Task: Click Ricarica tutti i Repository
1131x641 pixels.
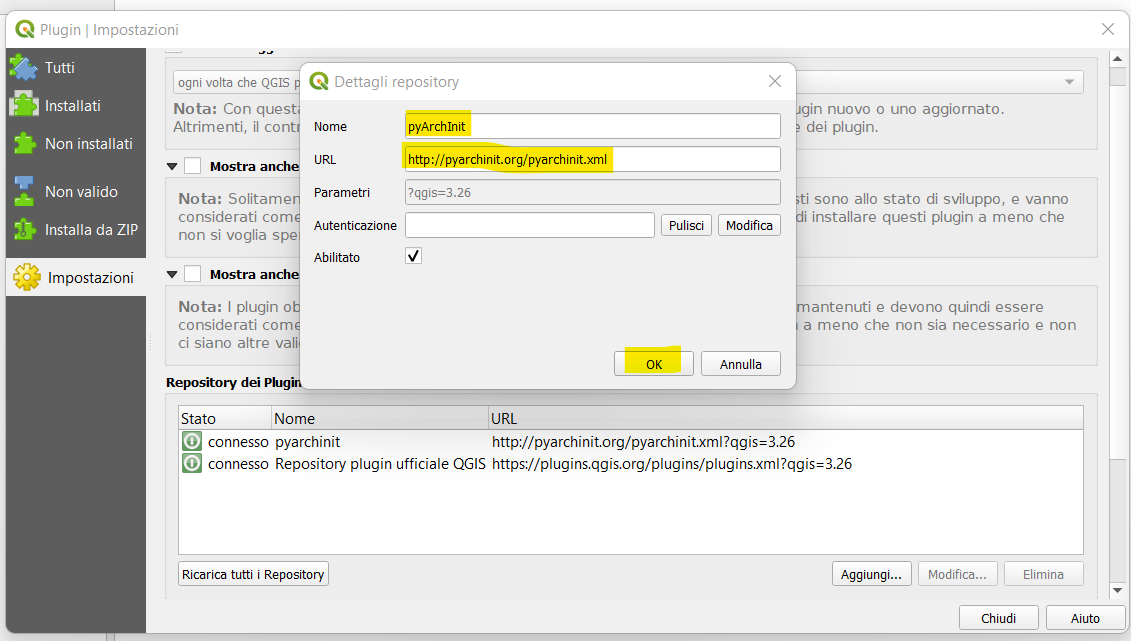Action: [x=253, y=574]
